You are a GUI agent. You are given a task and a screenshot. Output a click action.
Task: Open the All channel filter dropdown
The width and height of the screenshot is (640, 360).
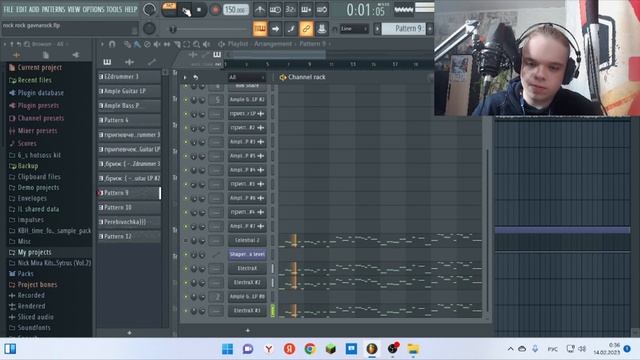coord(247,77)
